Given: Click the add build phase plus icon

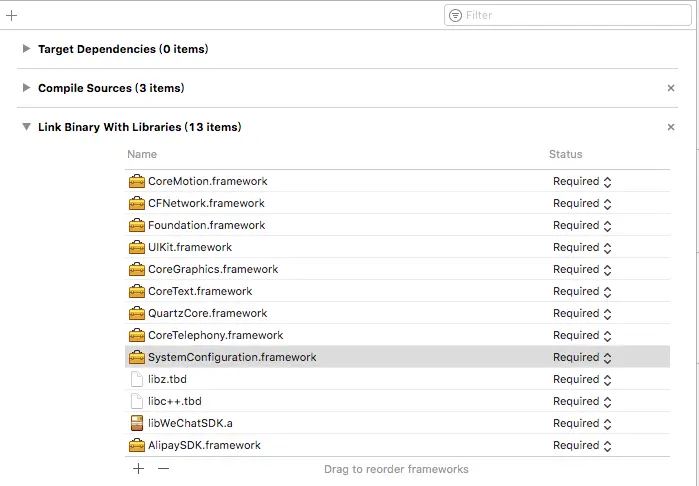Looking at the screenshot, I should (x=12, y=15).
